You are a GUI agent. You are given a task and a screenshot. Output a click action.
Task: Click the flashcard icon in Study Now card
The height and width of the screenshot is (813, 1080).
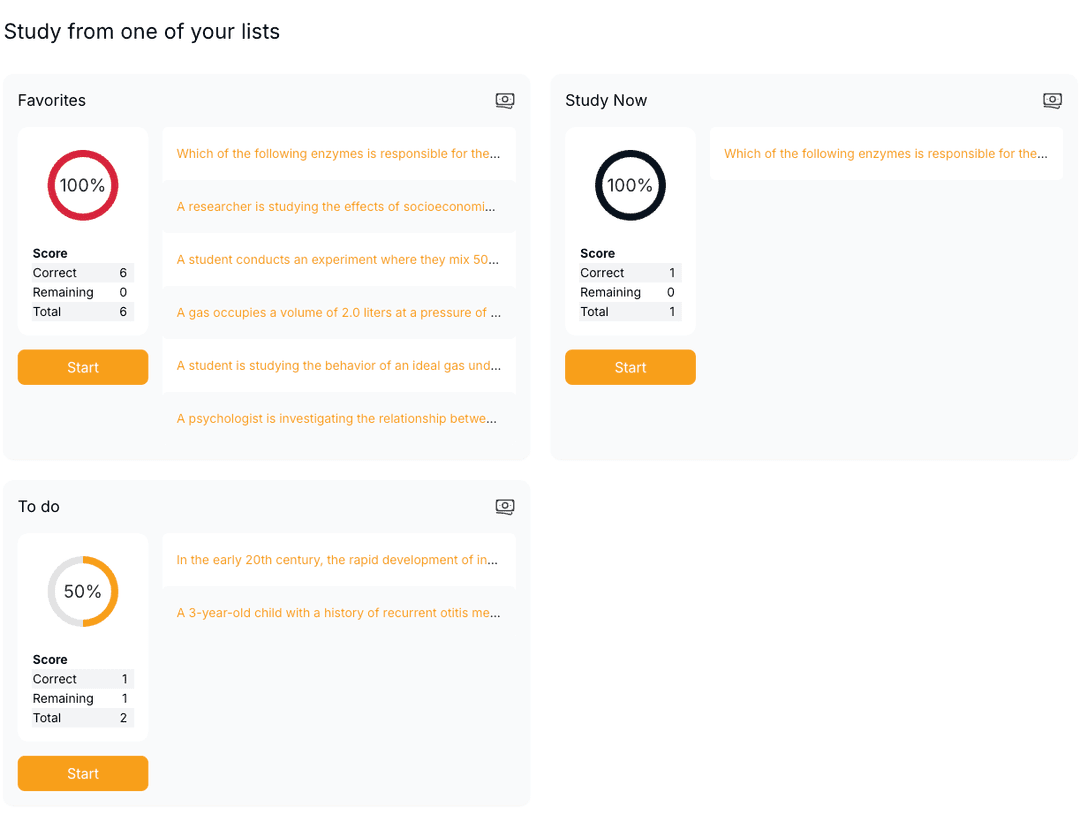pos(1052,100)
